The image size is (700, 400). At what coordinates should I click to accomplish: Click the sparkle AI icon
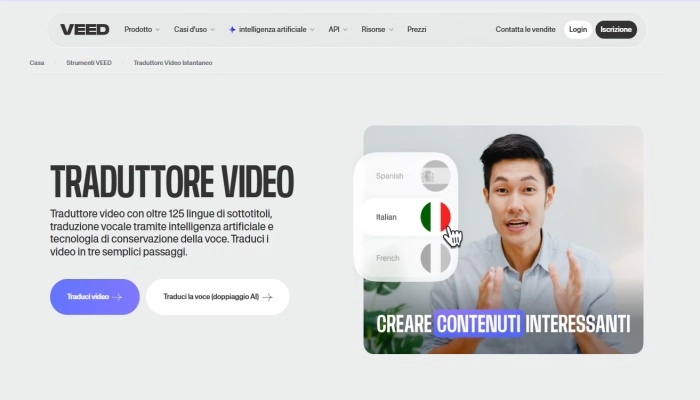click(232, 29)
